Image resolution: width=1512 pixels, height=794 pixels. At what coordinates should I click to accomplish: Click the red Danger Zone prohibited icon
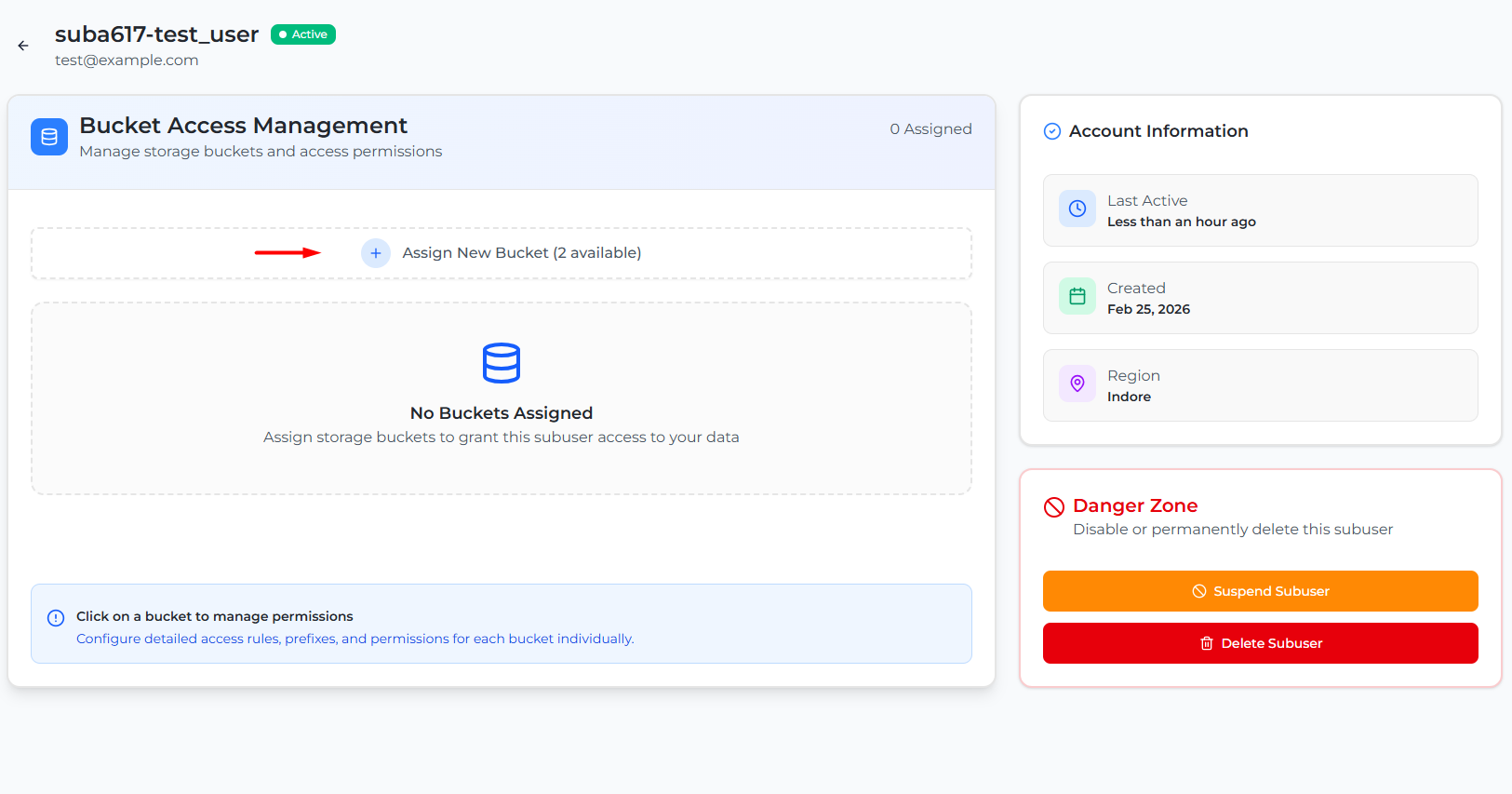(1054, 507)
